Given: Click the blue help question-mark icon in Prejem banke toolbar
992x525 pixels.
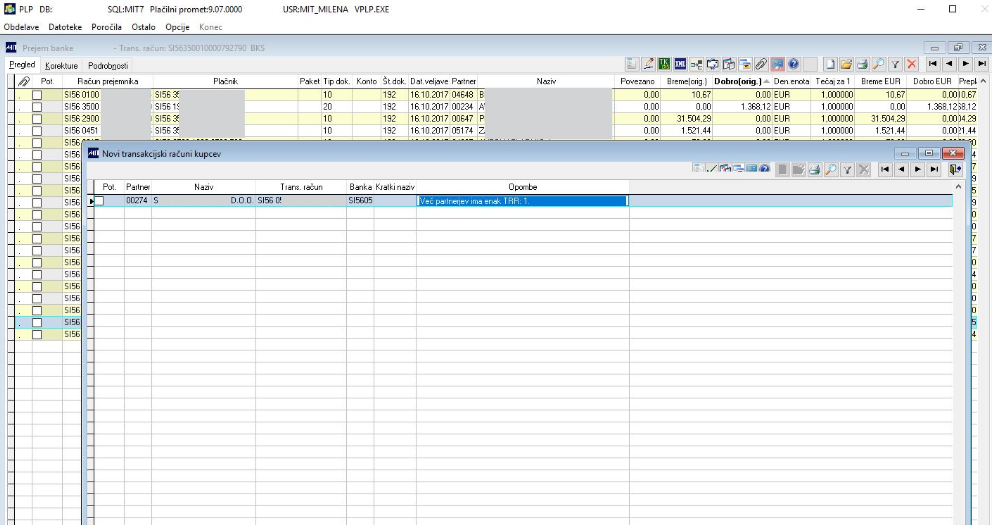Looking at the screenshot, I should [x=793, y=64].
